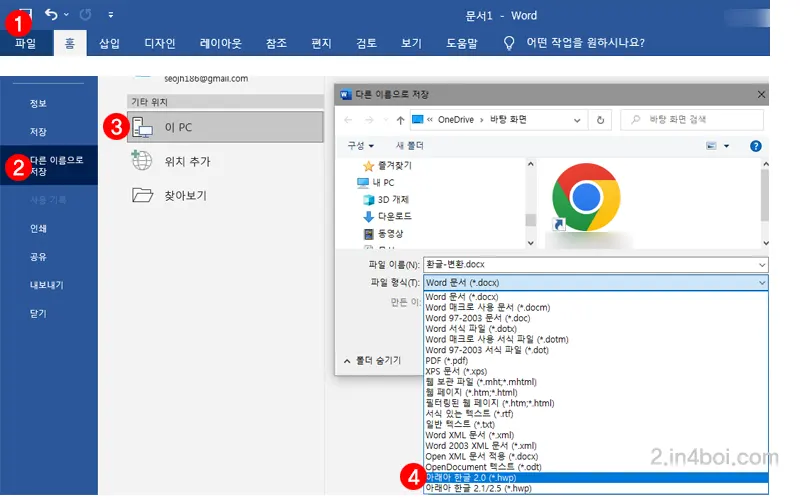Click the 파일 이름 input field
This screenshot has height=500, width=800.
pos(590,264)
